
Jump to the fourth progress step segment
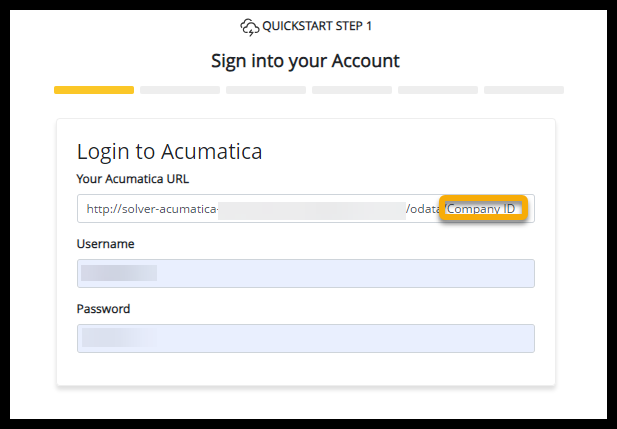point(352,90)
